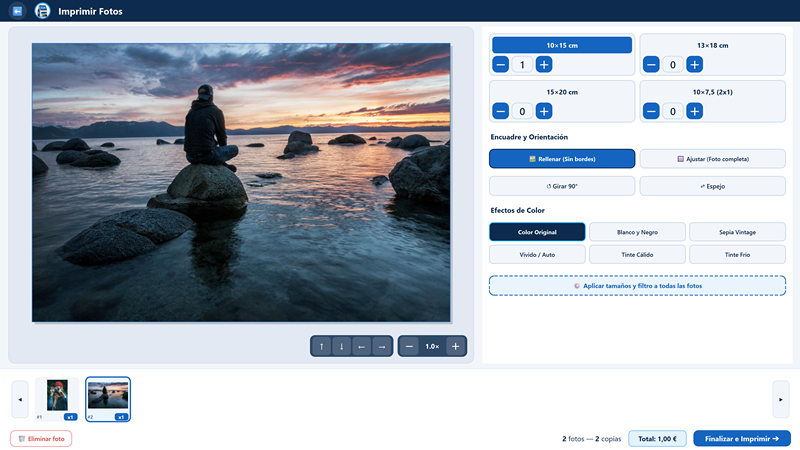Move the photo left with the left arrow

coord(361,346)
